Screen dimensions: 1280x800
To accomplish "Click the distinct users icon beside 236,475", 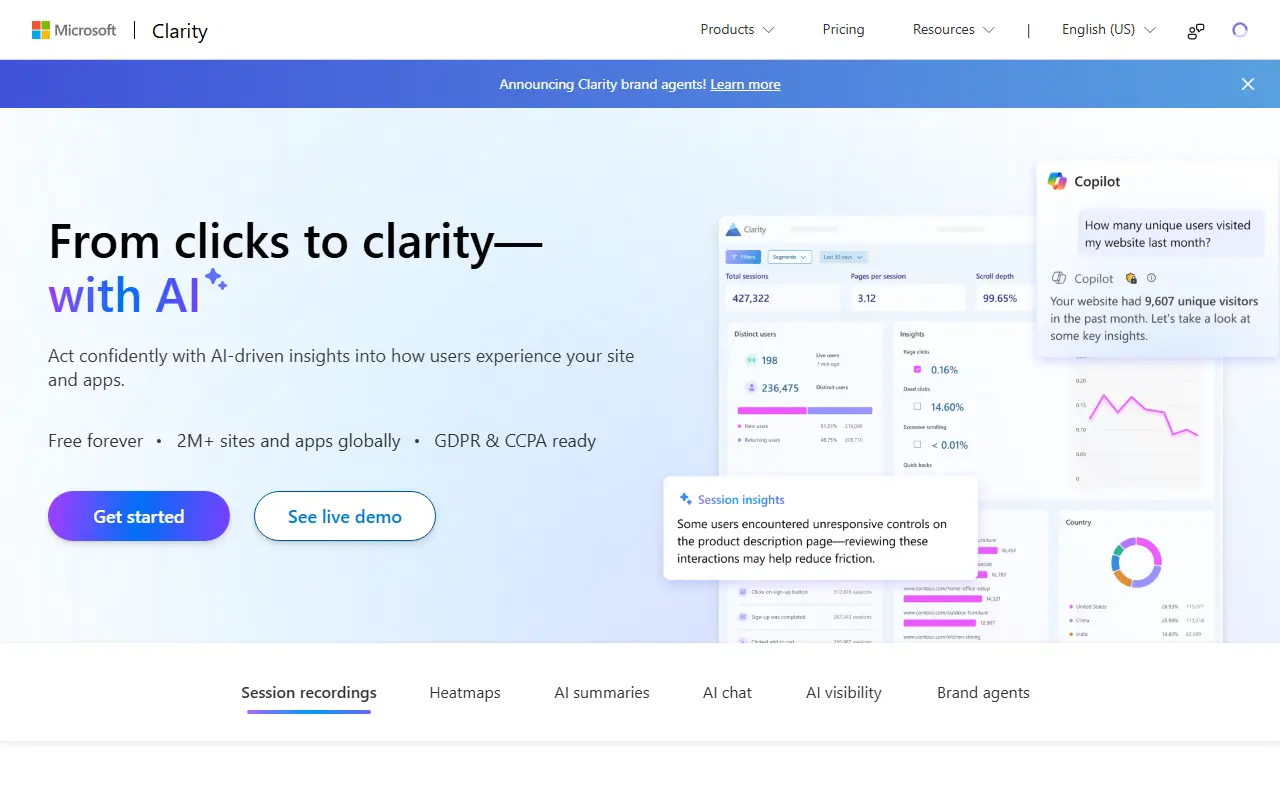I will (751, 387).
